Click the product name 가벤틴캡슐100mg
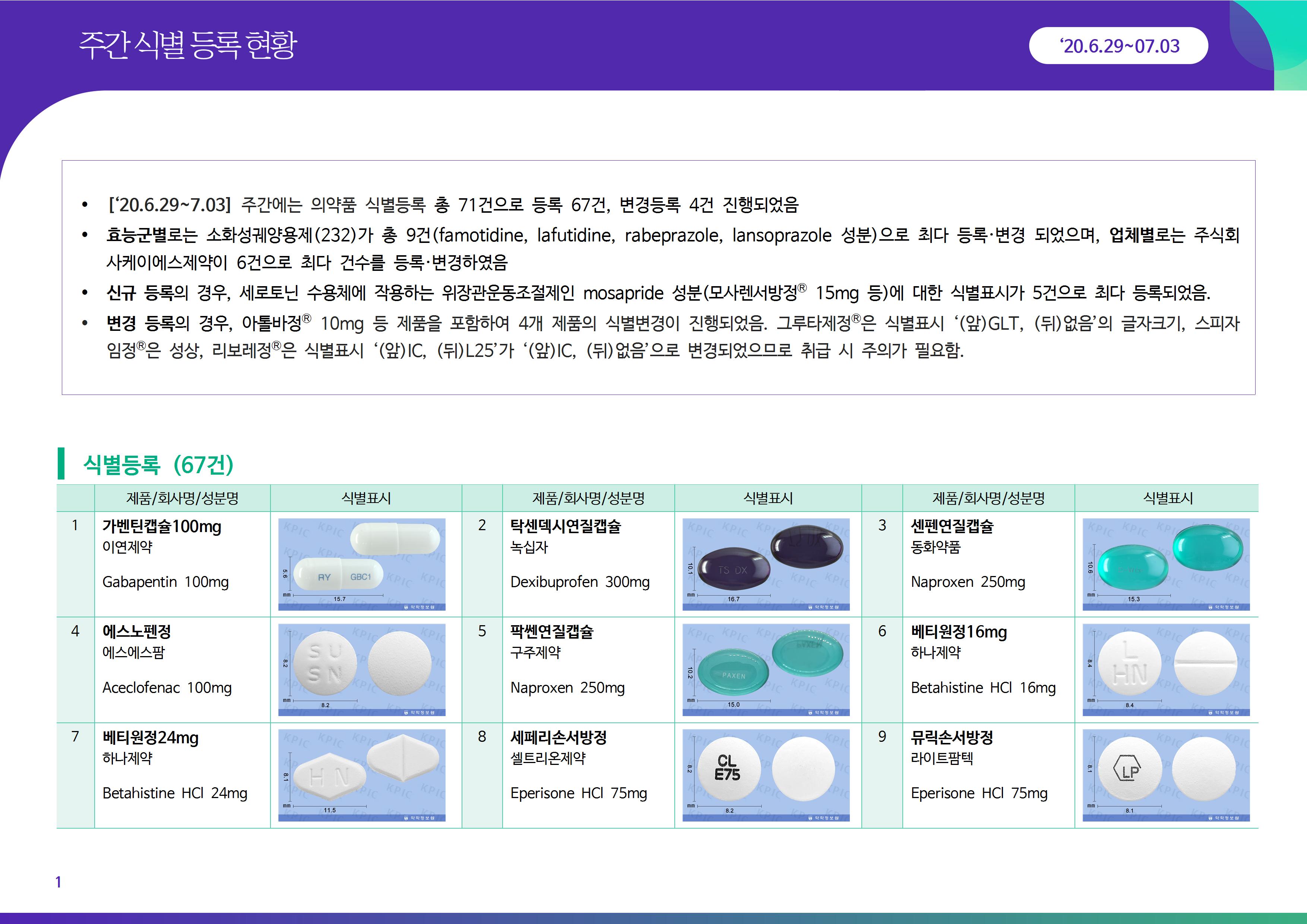The width and height of the screenshot is (1307, 924). [x=162, y=526]
